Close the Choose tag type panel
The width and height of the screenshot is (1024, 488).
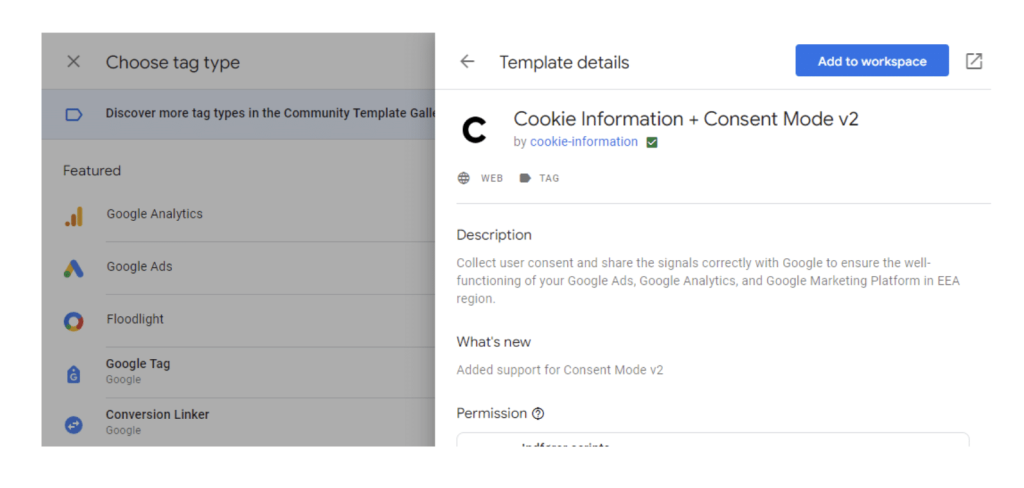73,62
